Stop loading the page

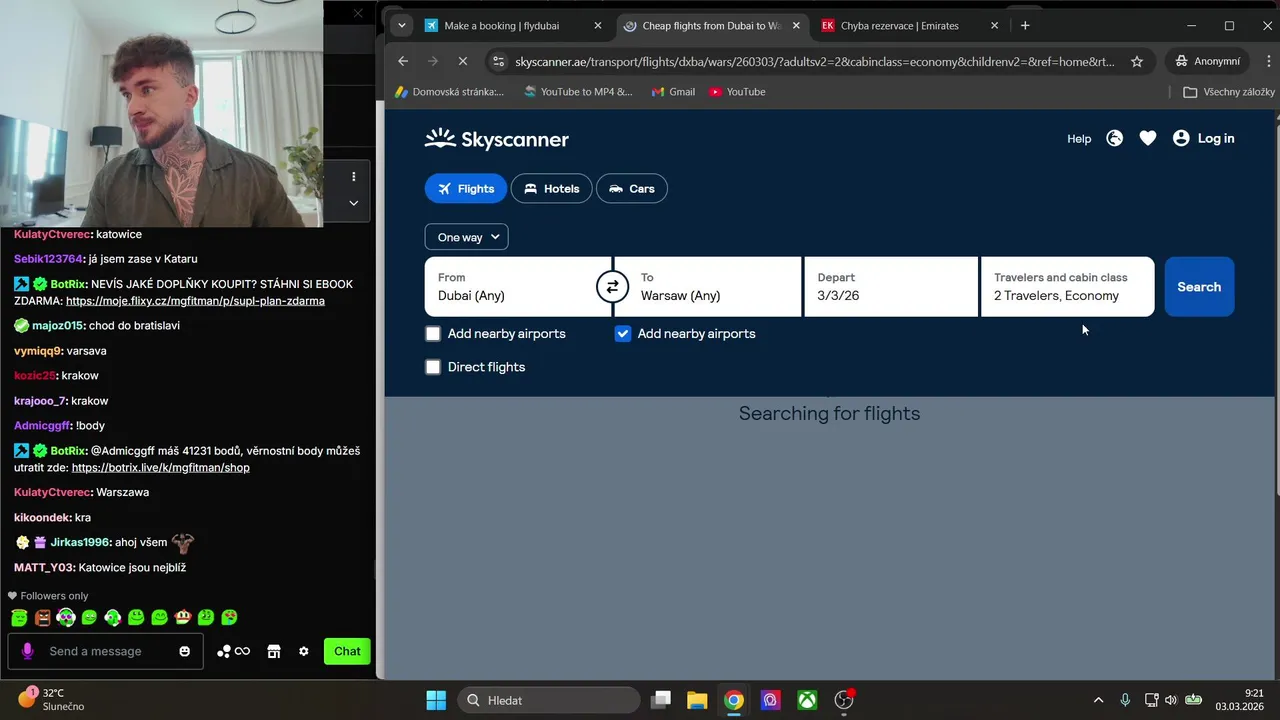462,61
